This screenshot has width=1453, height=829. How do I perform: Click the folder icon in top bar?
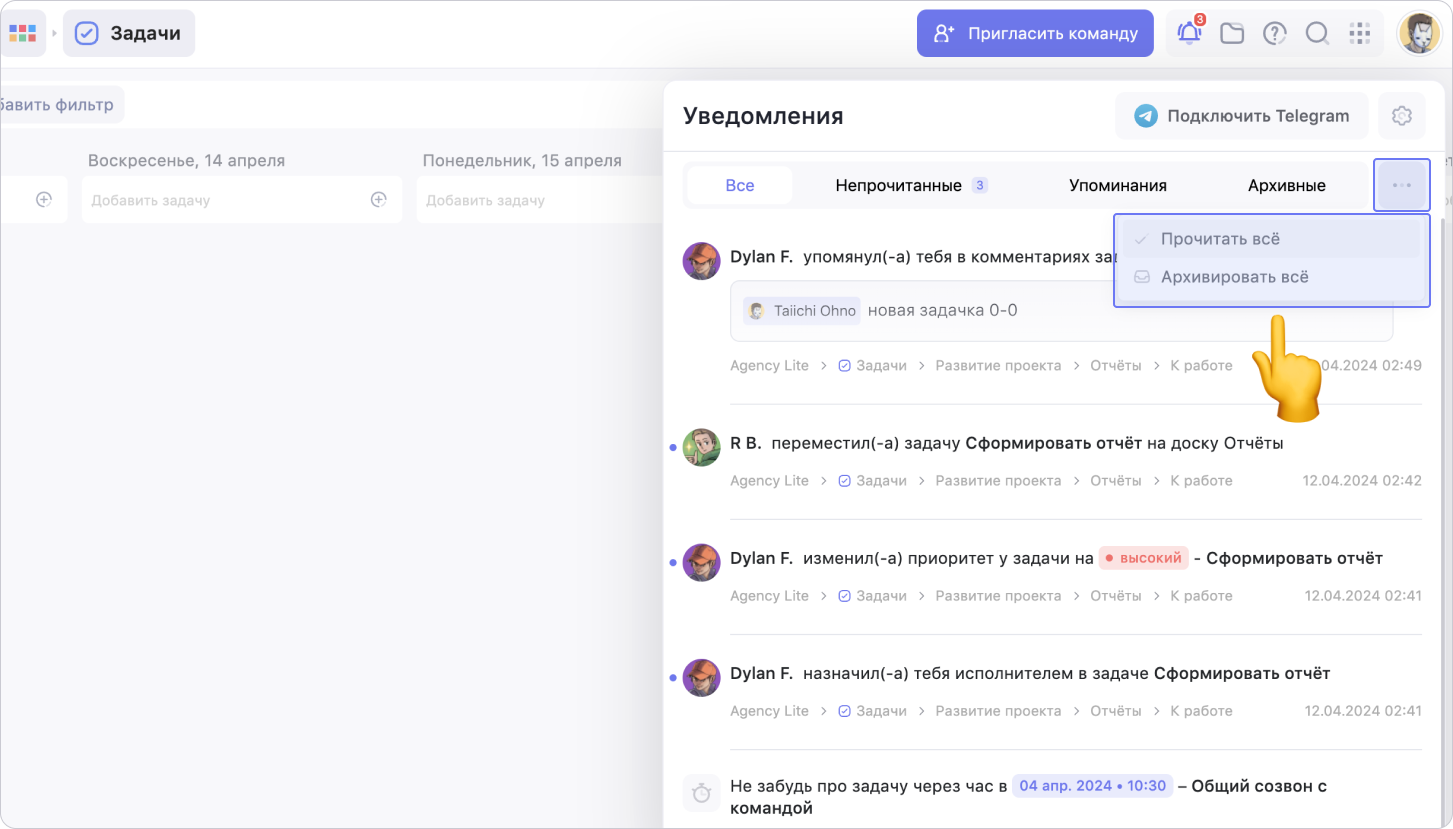pos(1232,33)
